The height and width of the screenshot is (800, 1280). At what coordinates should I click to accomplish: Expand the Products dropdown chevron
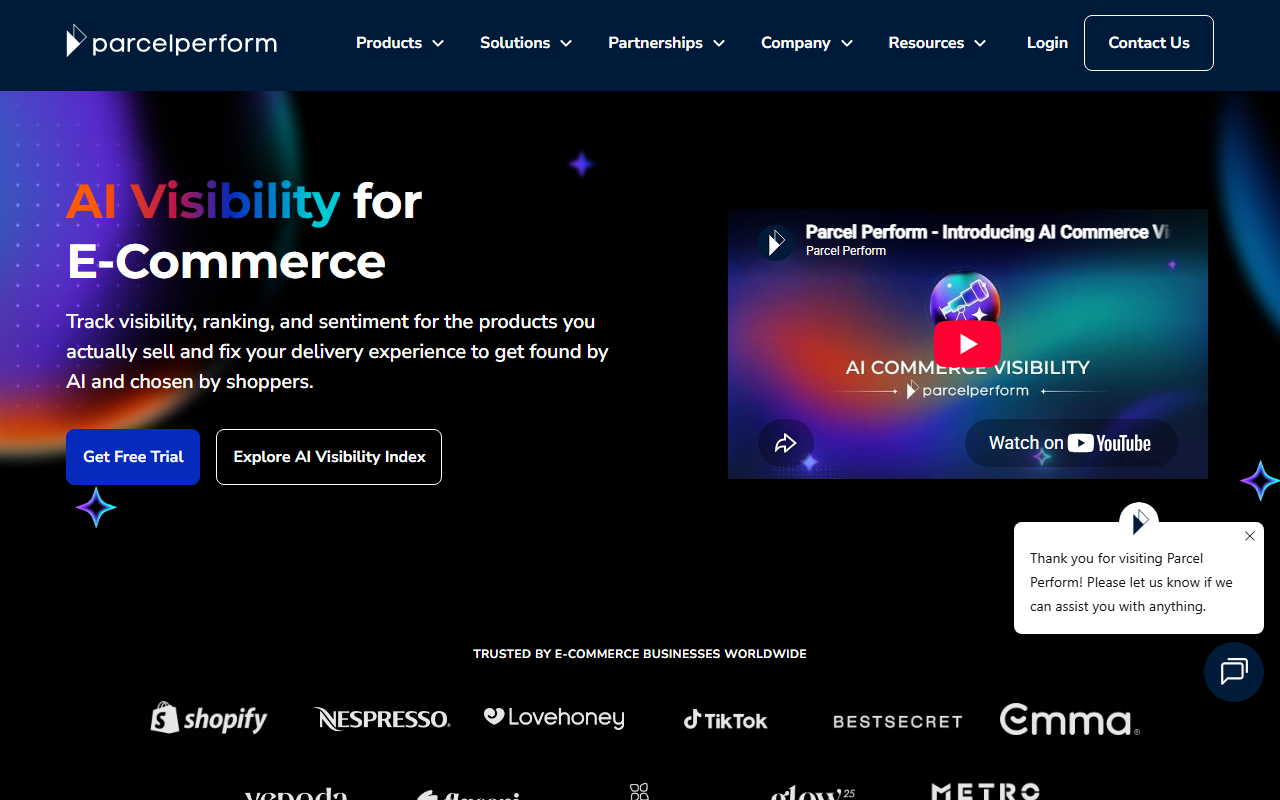[x=438, y=43]
